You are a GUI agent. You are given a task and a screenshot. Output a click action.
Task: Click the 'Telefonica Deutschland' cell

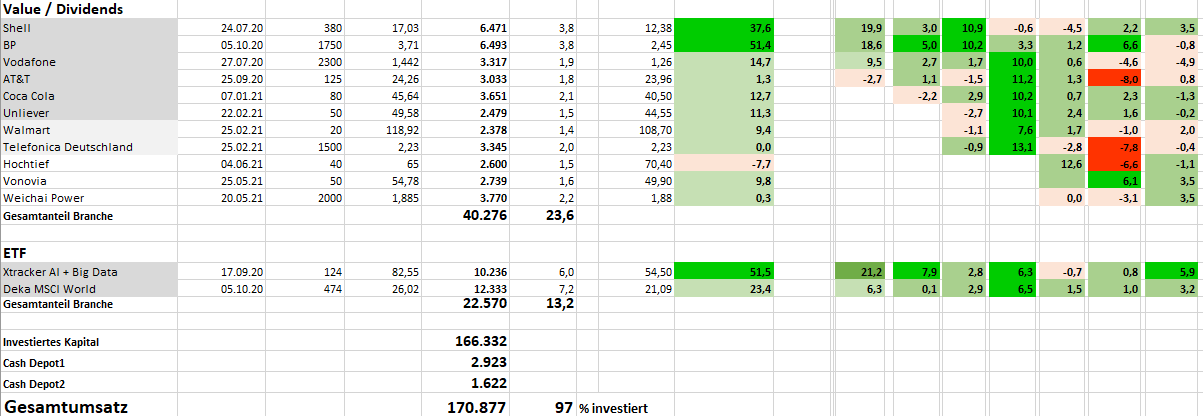(89, 147)
